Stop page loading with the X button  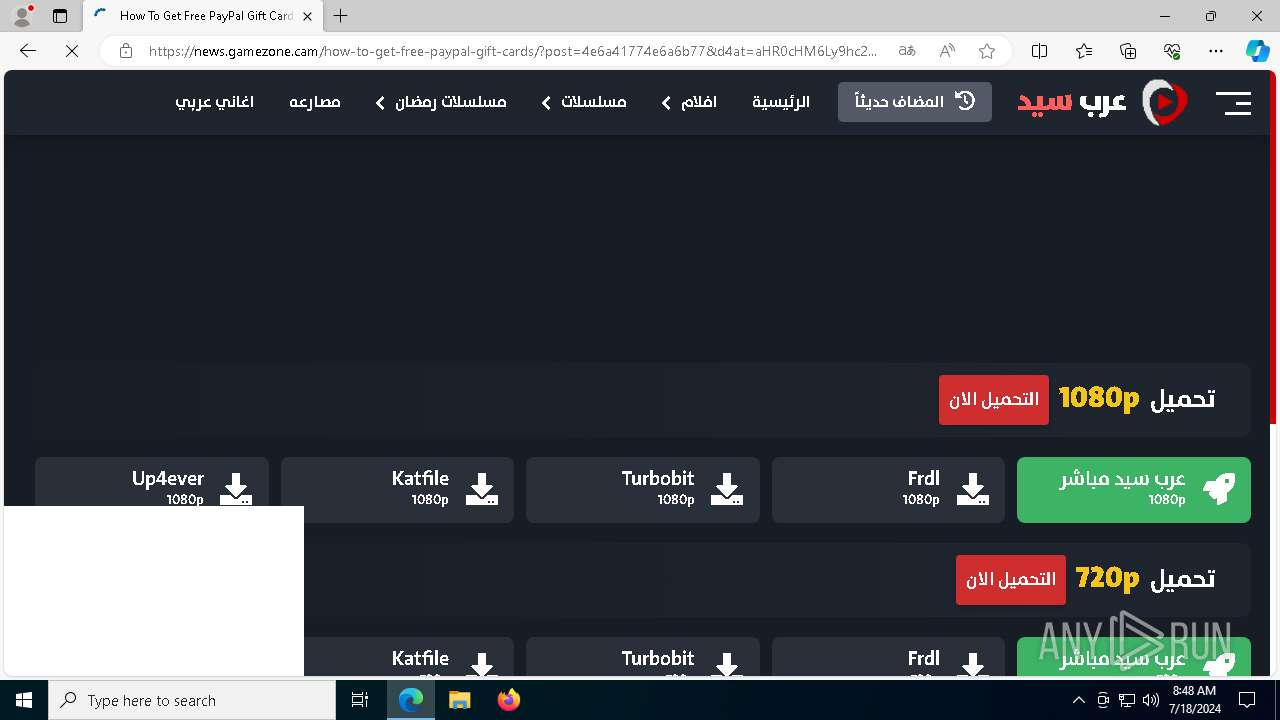coord(72,51)
